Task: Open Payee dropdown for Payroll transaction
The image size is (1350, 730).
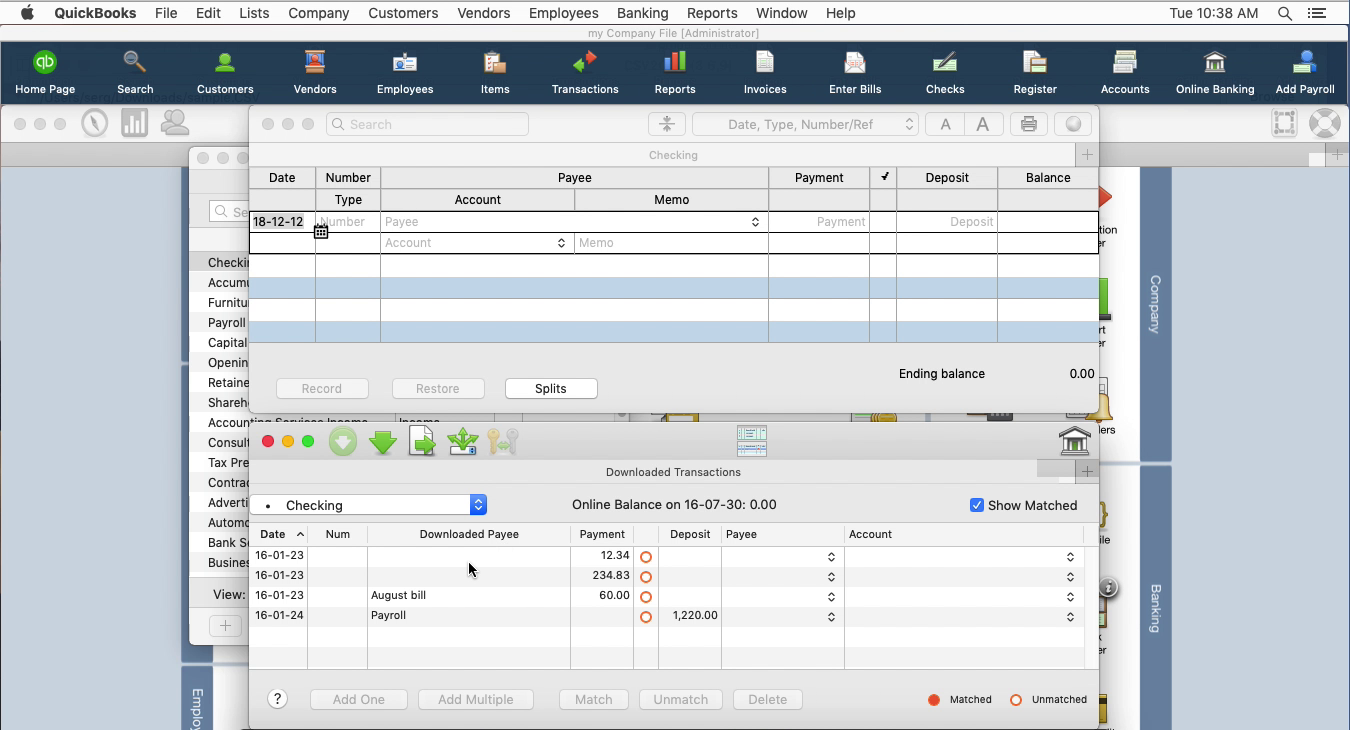Action: (831, 617)
